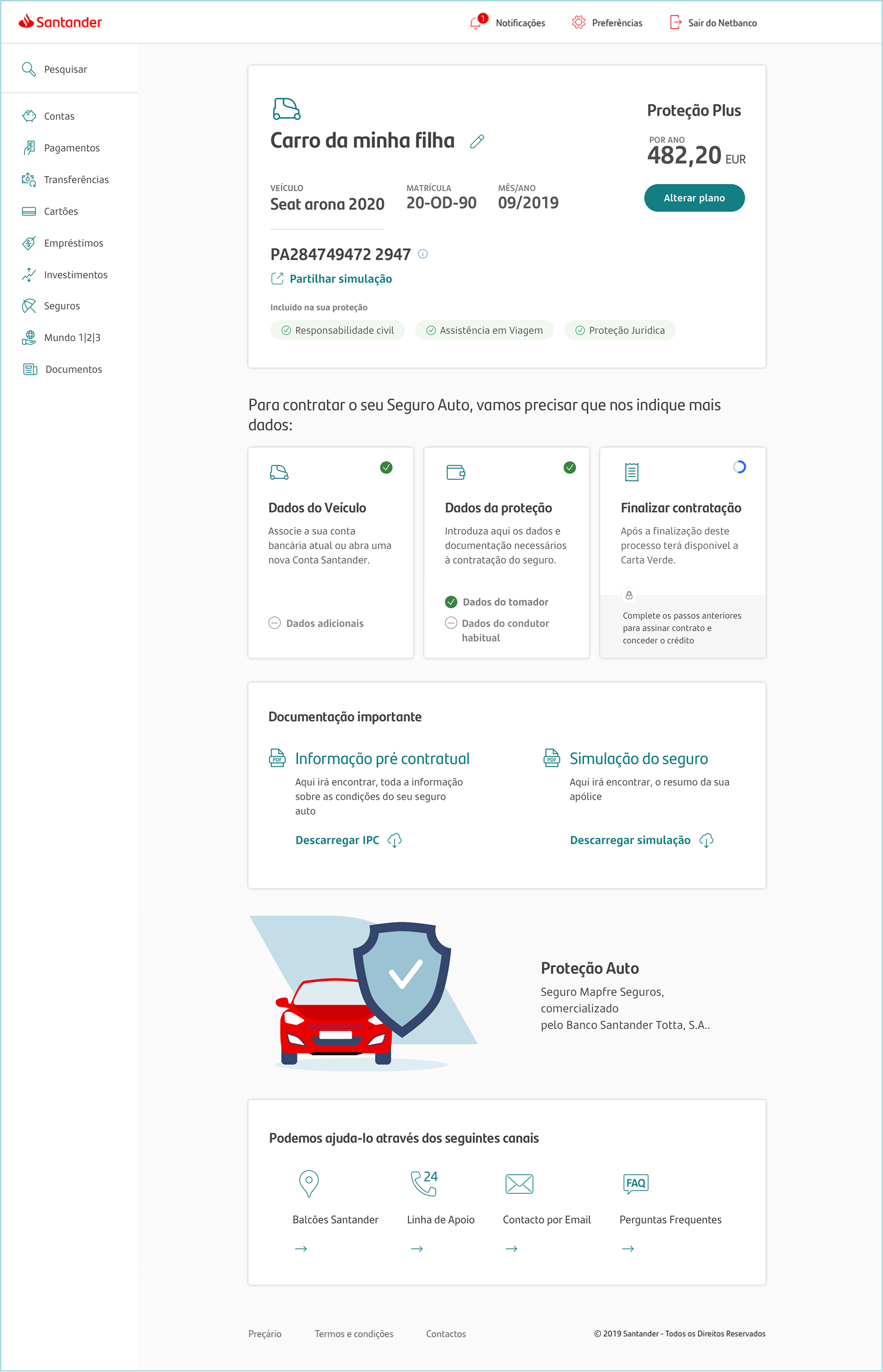Click the Sair do Netbanco exit icon
Viewport: 883px width, 1372px height.
pos(675,22)
